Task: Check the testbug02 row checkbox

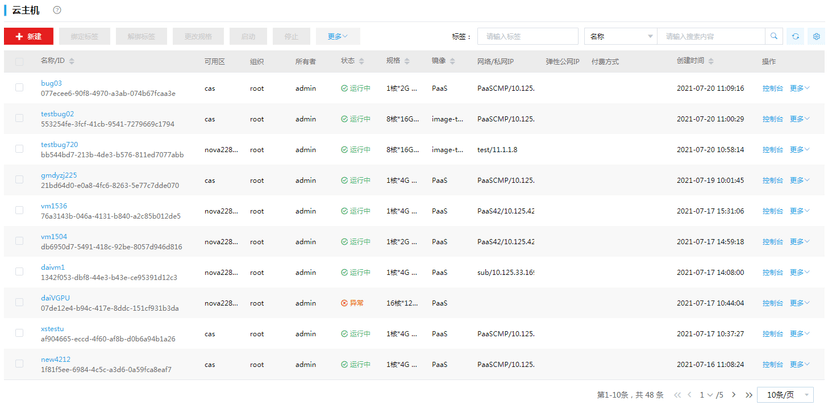Action: (20, 118)
